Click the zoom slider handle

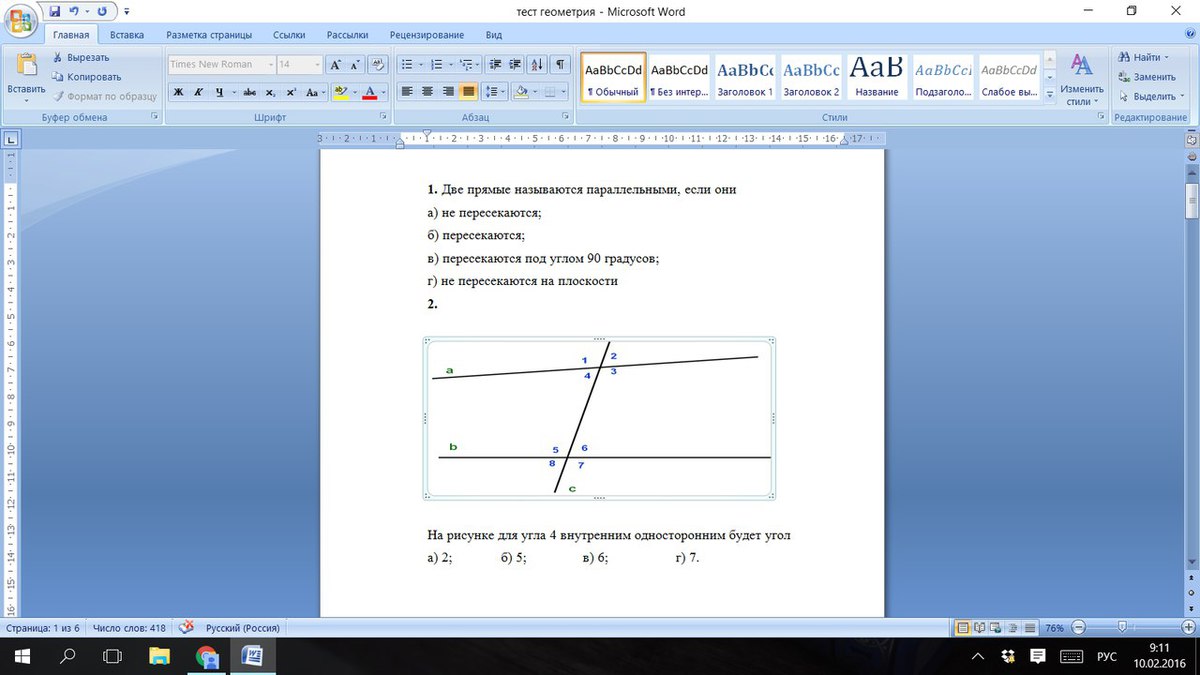pyautogui.click(x=1122, y=628)
